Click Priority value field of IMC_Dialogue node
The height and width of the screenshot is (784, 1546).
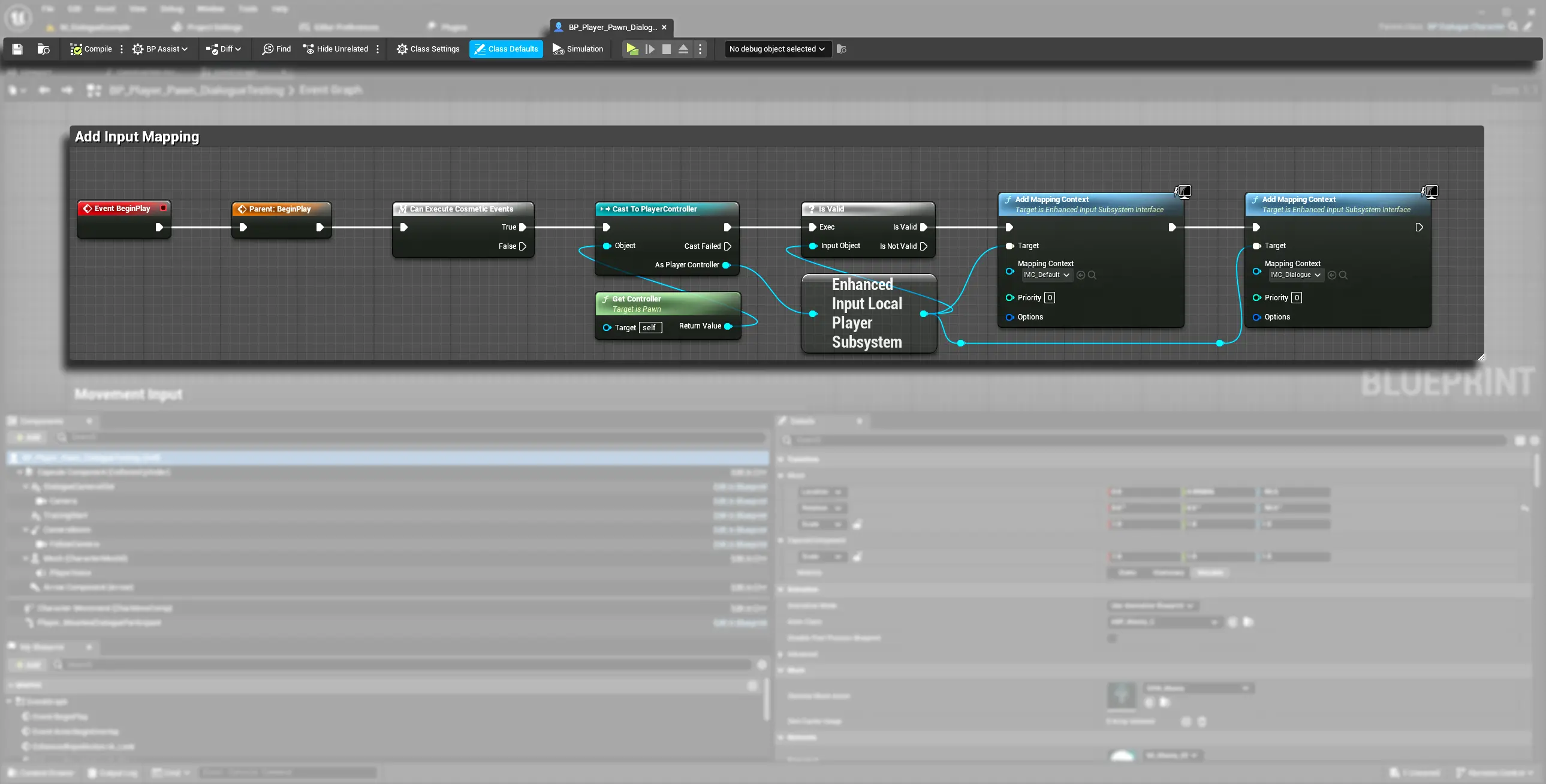(x=1297, y=298)
